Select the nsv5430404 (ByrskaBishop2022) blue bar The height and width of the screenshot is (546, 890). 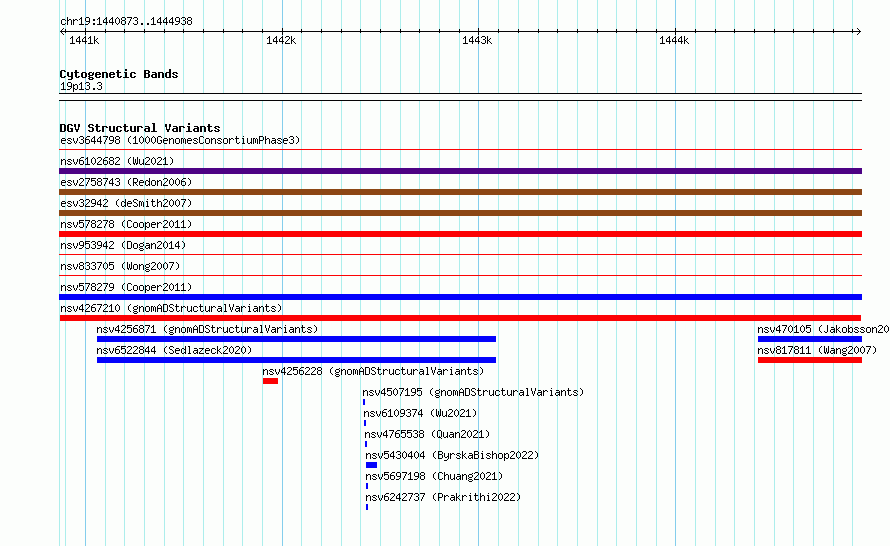pyautogui.click(x=371, y=465)
